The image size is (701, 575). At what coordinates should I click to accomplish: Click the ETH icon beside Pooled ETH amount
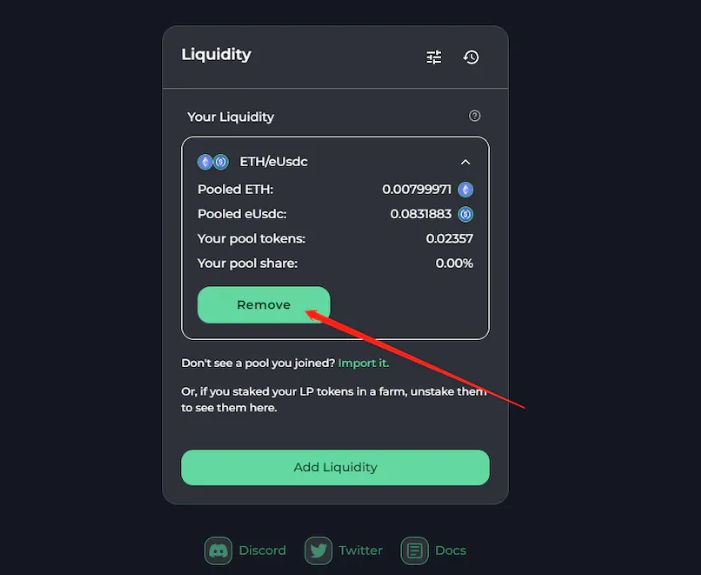pos(465,190)
